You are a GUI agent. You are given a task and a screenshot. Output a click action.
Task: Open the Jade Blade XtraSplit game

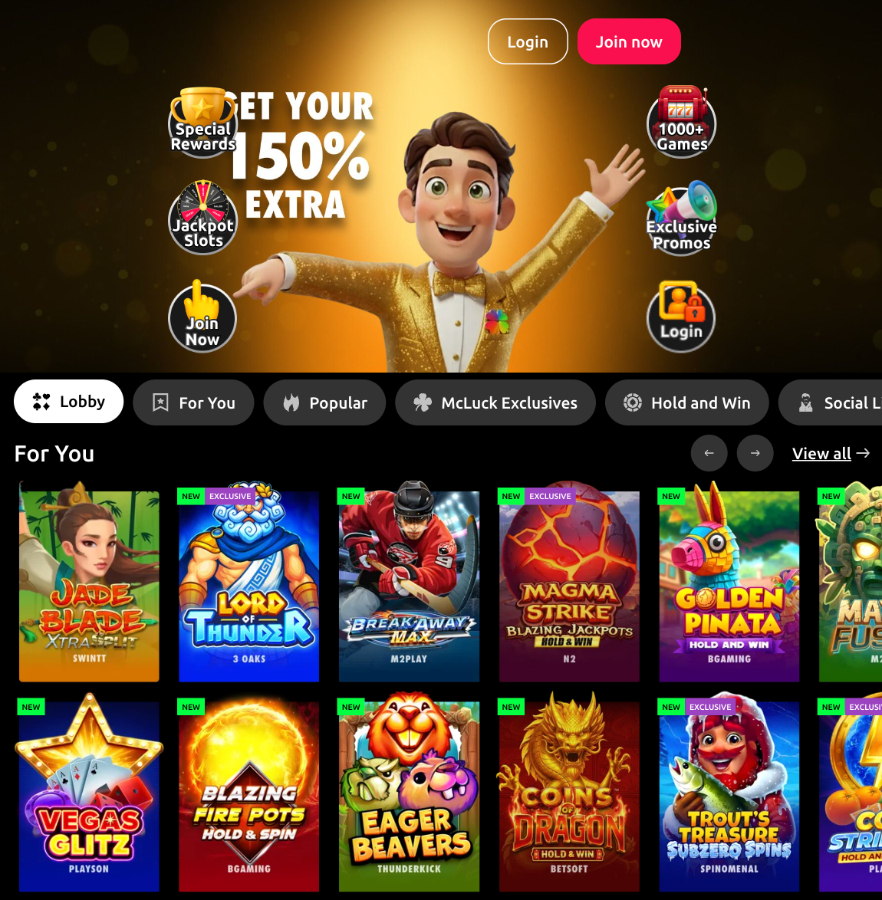click(x=89, y=581)
